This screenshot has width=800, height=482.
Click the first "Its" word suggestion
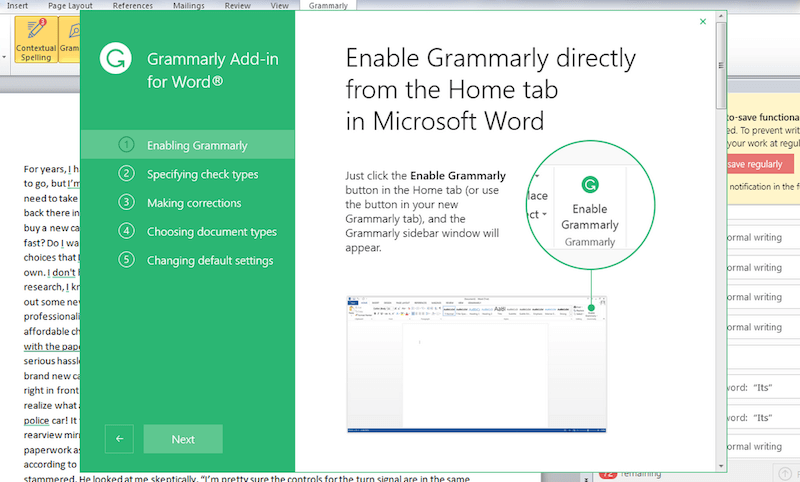pos(763,388)
